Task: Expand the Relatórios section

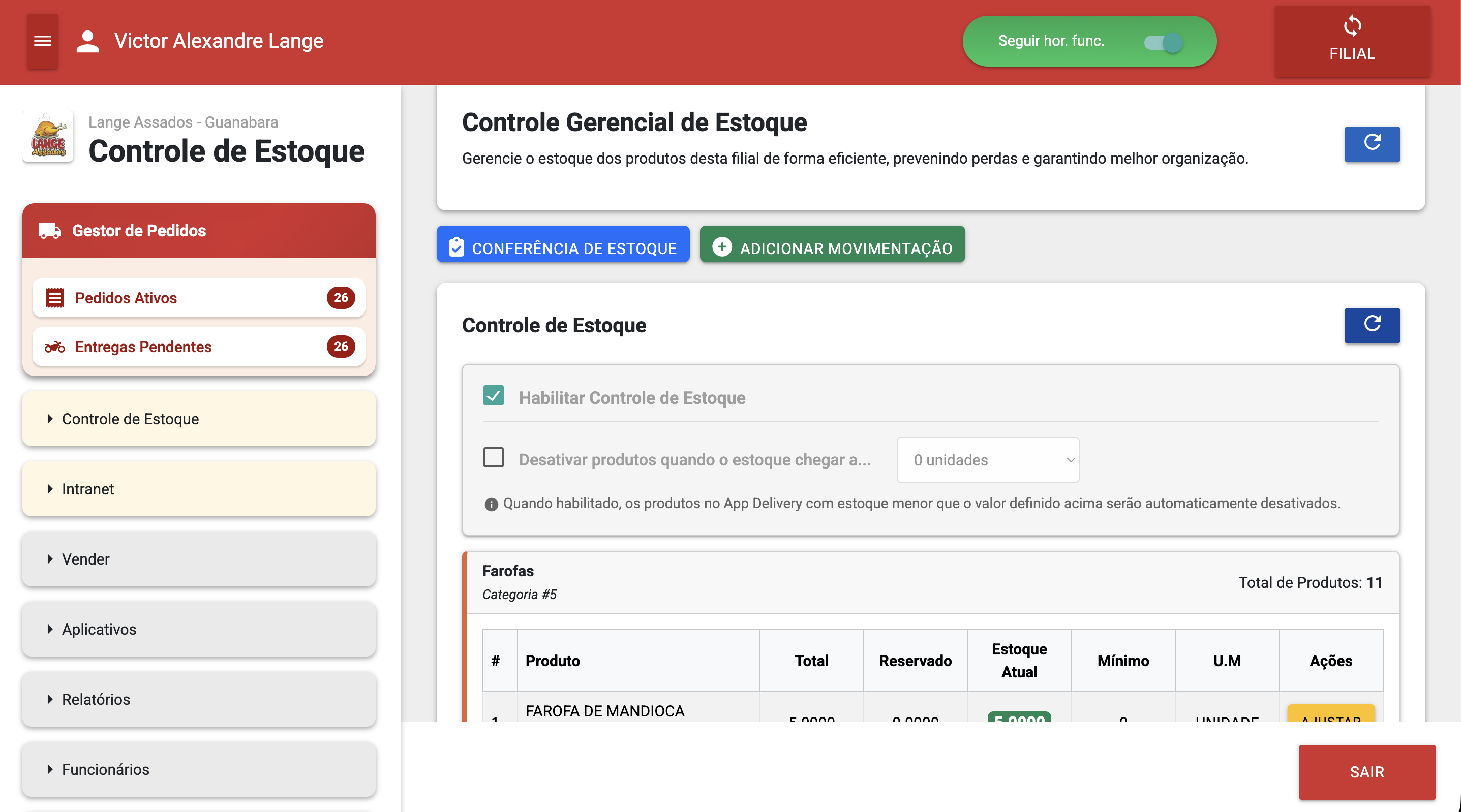Action: (x=95, y=699)
